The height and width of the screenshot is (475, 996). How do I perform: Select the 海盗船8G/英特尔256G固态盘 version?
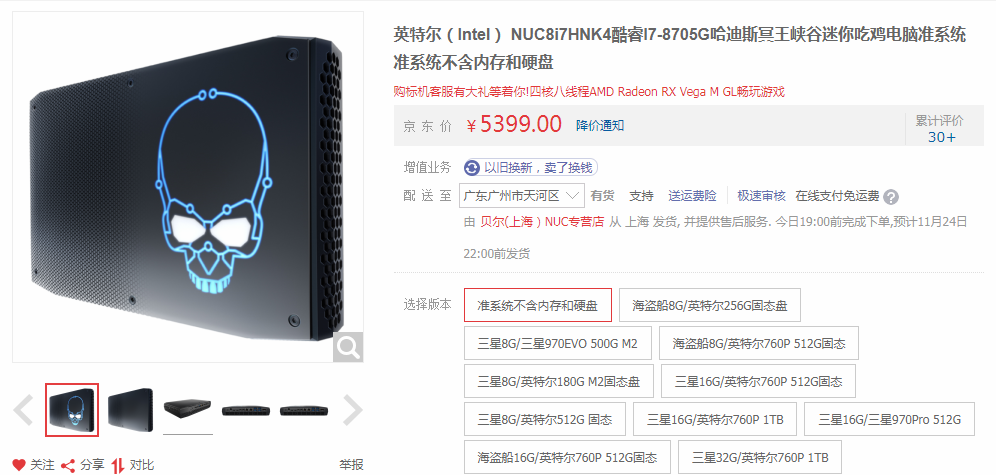[710, 305]
